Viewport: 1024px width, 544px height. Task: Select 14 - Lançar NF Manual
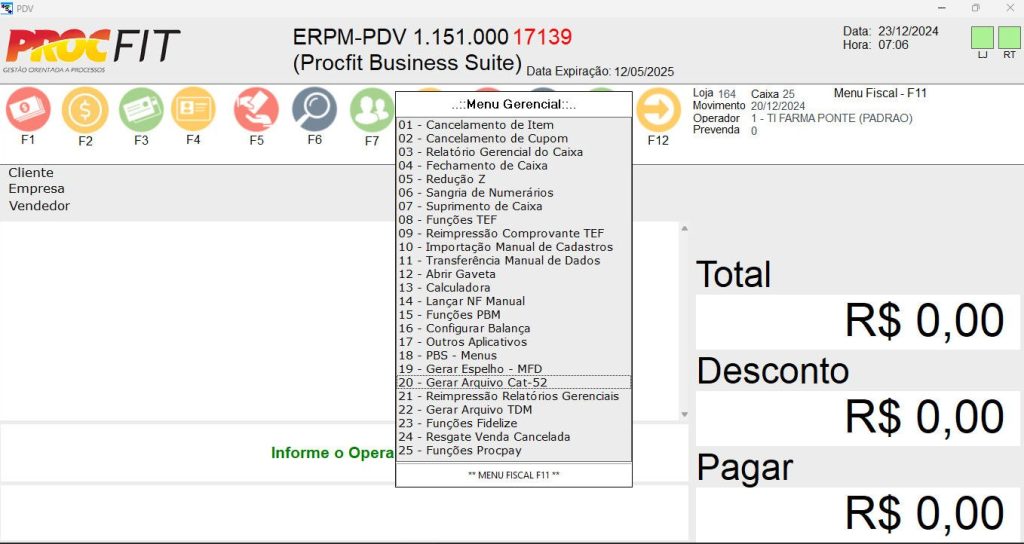pyautogui.click(x=514, y=301)
